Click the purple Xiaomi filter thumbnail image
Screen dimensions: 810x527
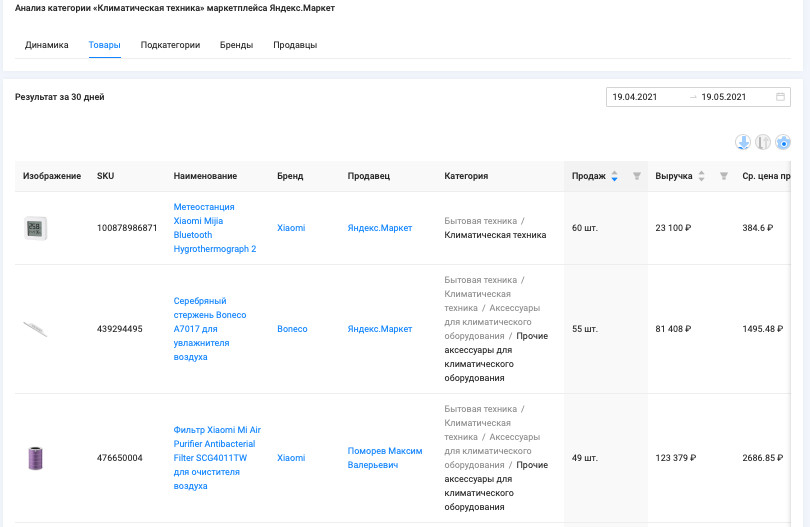pos(35,458)
